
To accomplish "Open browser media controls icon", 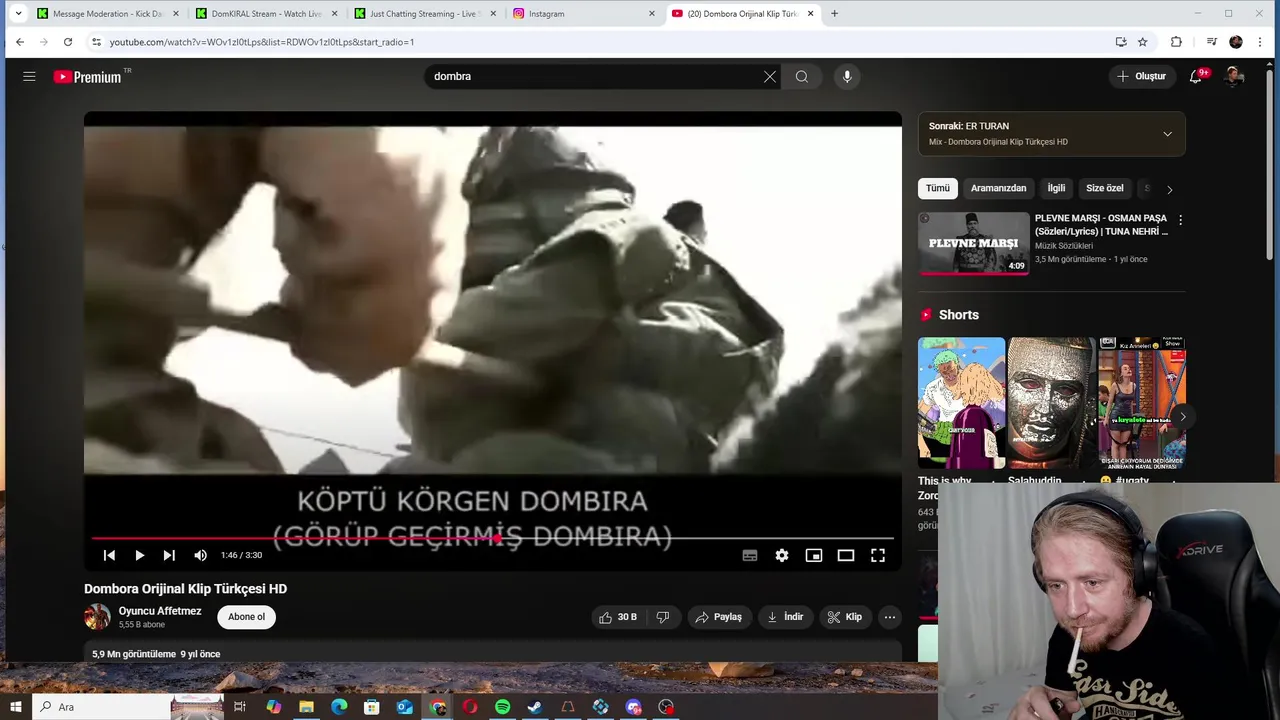I will click(x=1212, y=42).
